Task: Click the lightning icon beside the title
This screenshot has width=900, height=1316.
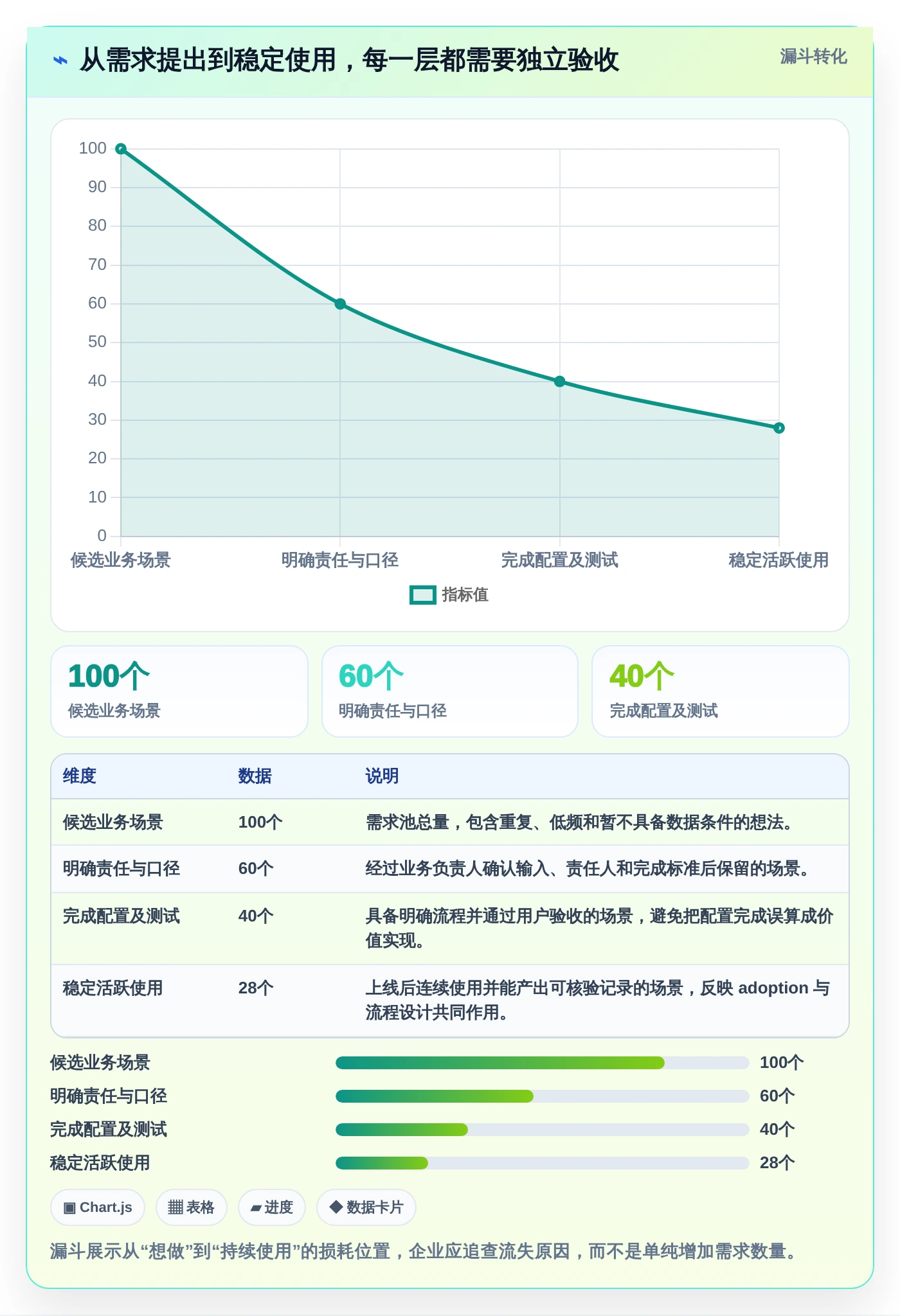Action: coord(60,60)
